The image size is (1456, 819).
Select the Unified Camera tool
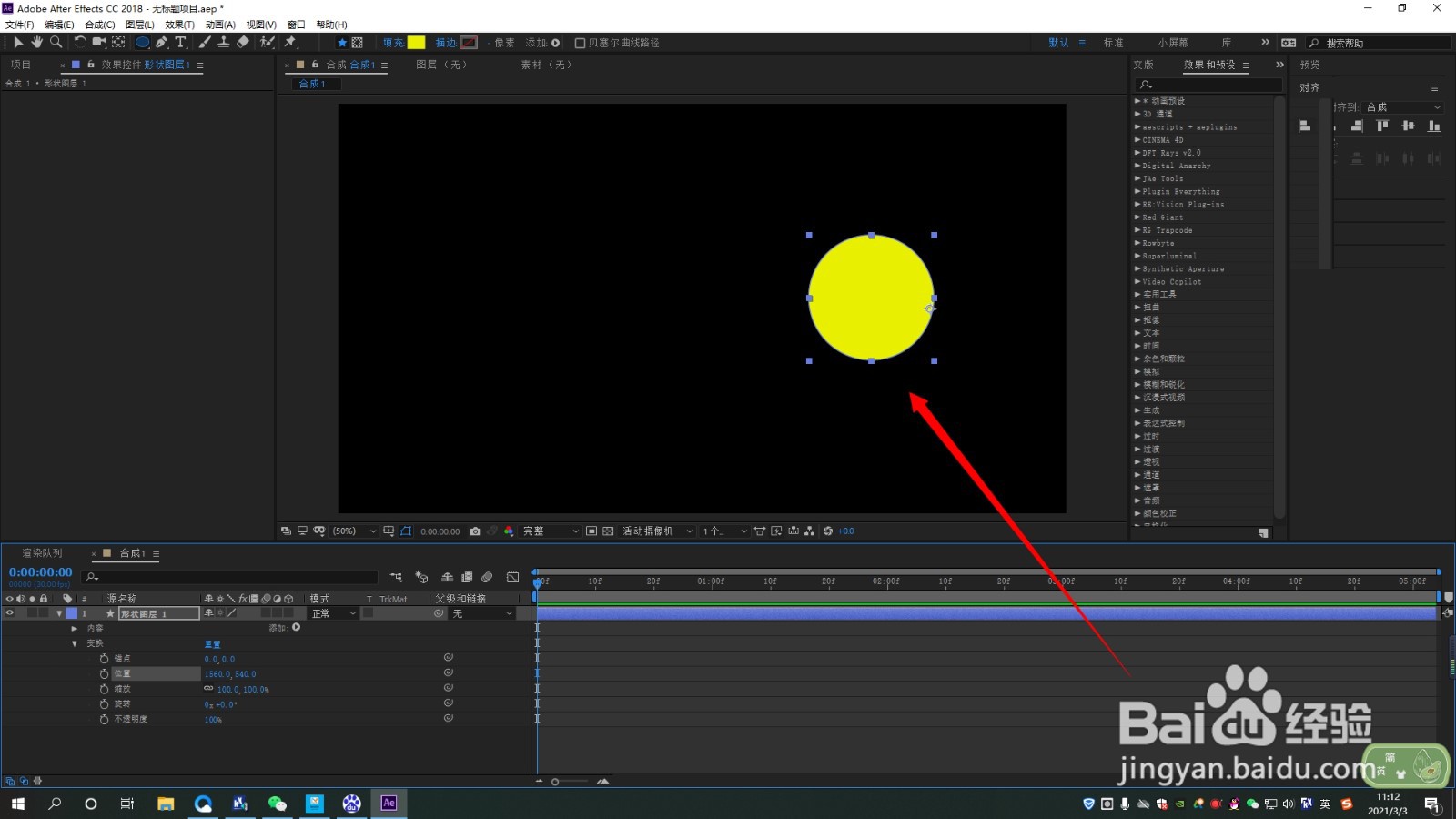99,42
